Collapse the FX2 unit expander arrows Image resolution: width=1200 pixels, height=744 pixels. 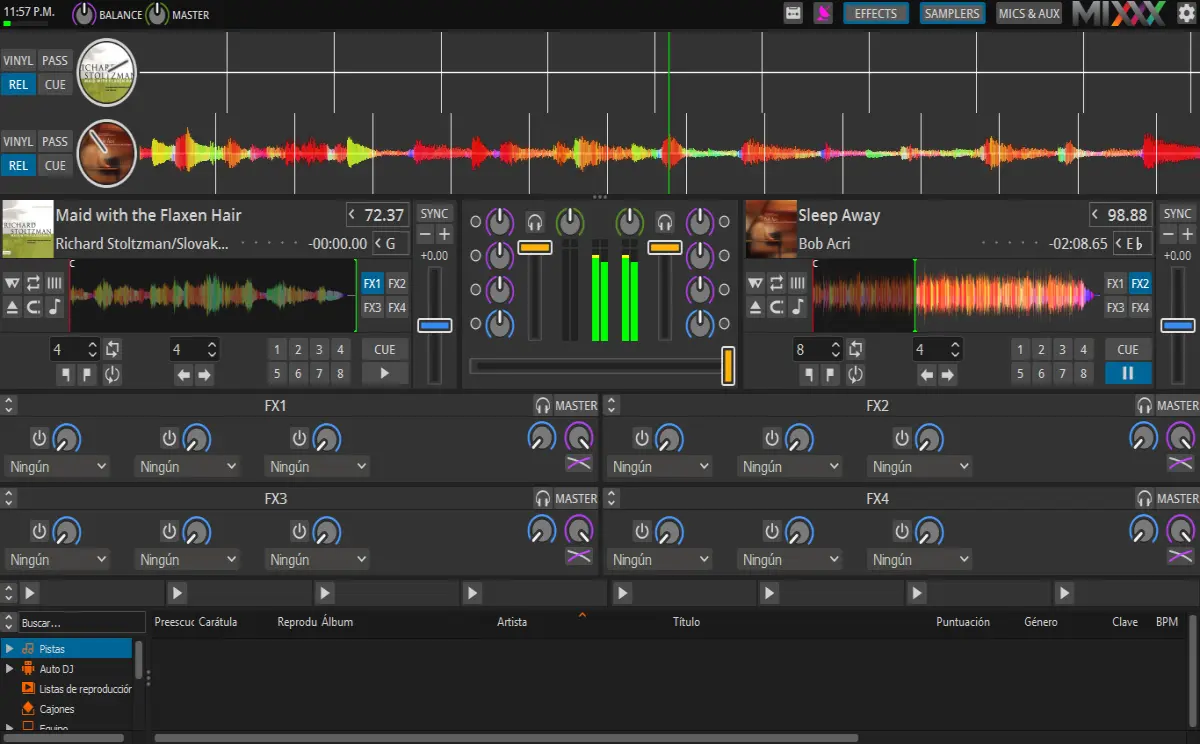pos(612,406)
